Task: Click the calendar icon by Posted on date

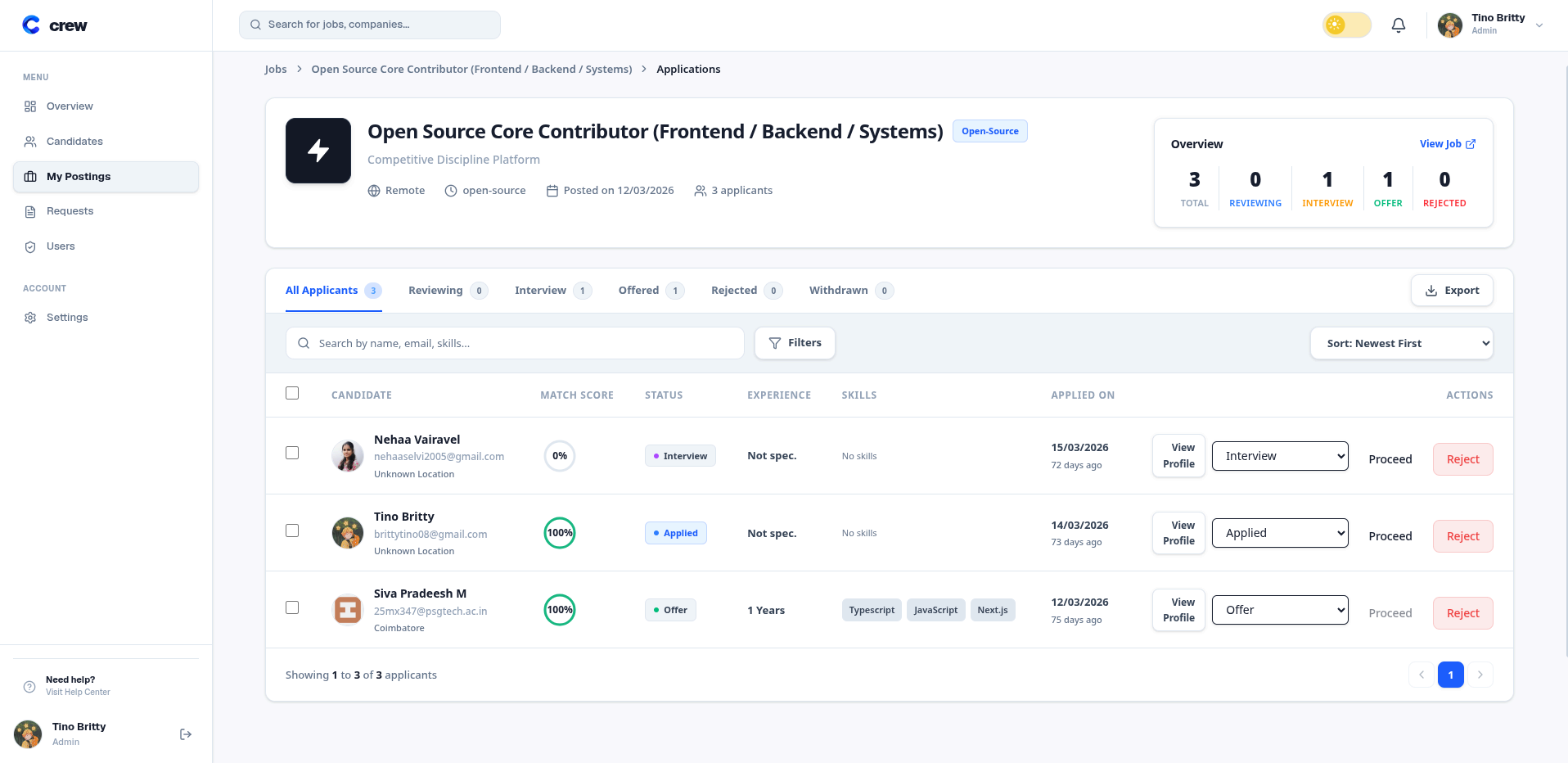Action: (x=552, y=191)
